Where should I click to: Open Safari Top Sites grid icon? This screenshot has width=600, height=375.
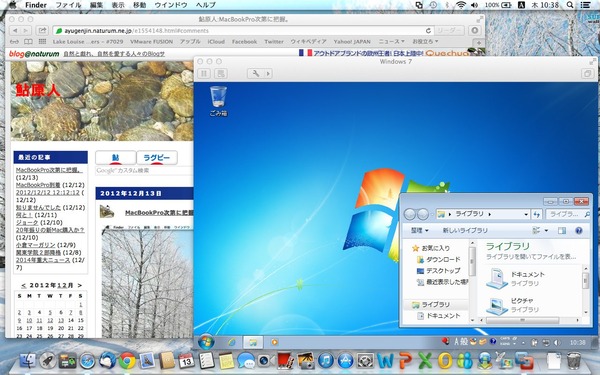[42, 41]
